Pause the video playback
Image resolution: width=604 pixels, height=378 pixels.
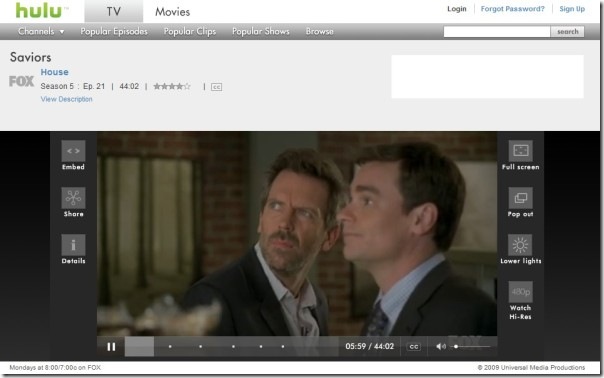pyautogui.click(x=111, y=347)
